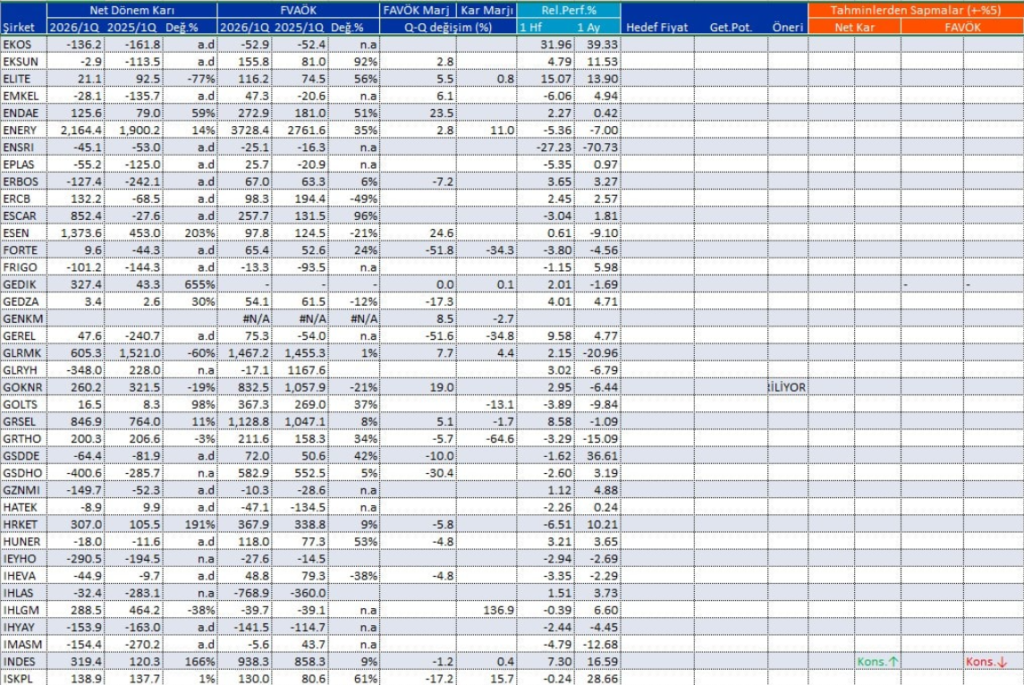
Task: Select the EKOS company cell
Action: tap(24, 44)
